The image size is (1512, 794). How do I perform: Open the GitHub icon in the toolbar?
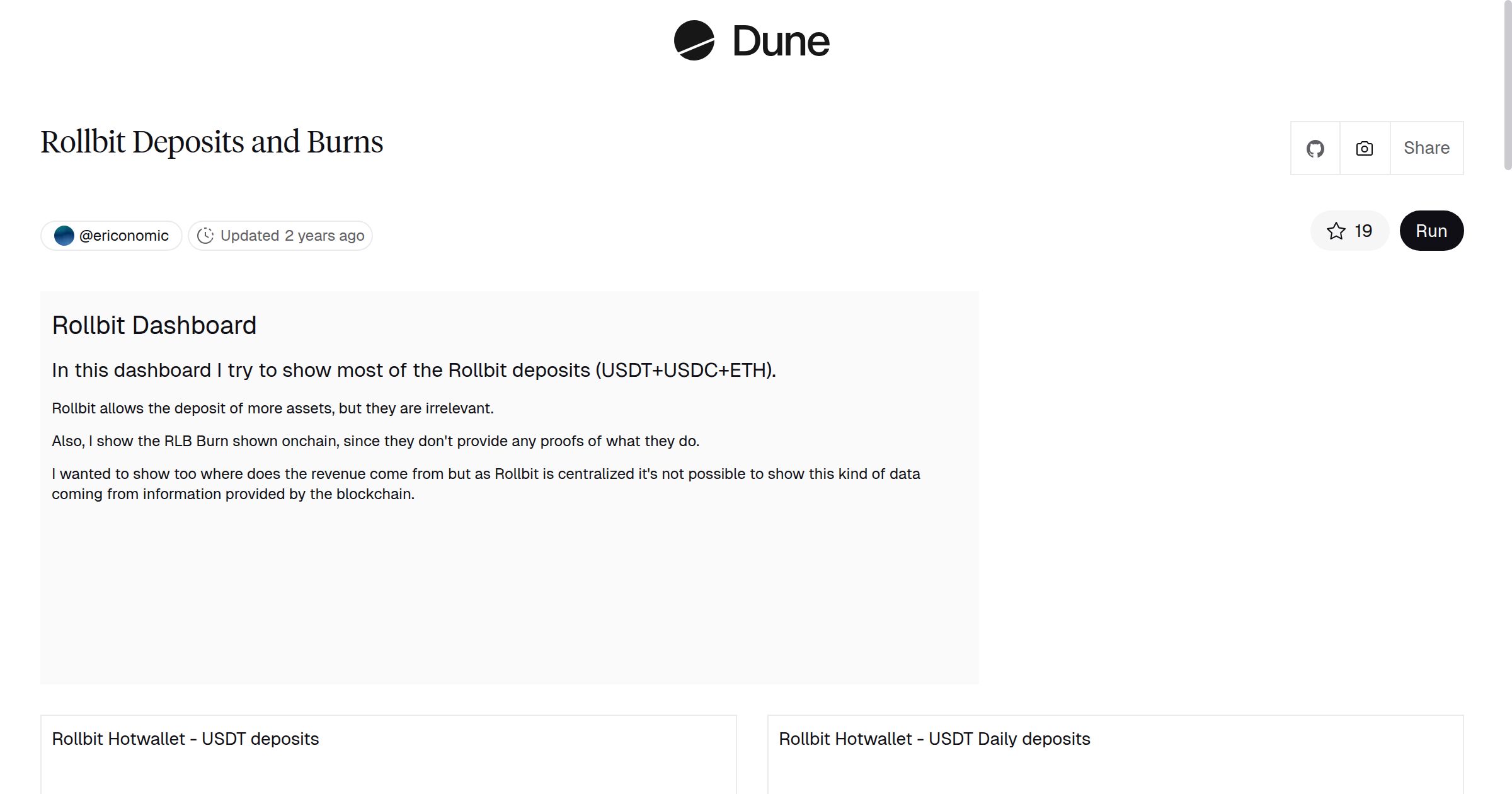coord(1315,148)
